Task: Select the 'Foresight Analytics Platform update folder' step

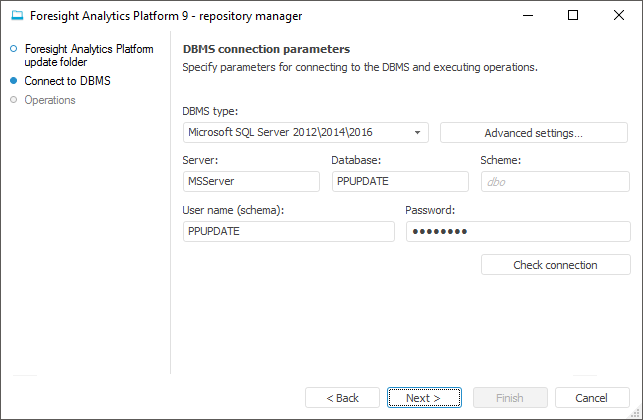Action: point(88,55)
